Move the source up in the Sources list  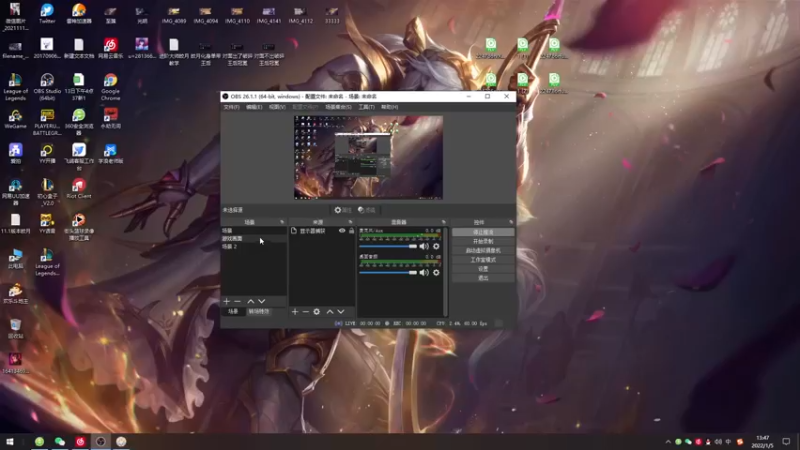click(x=330, y=312)
